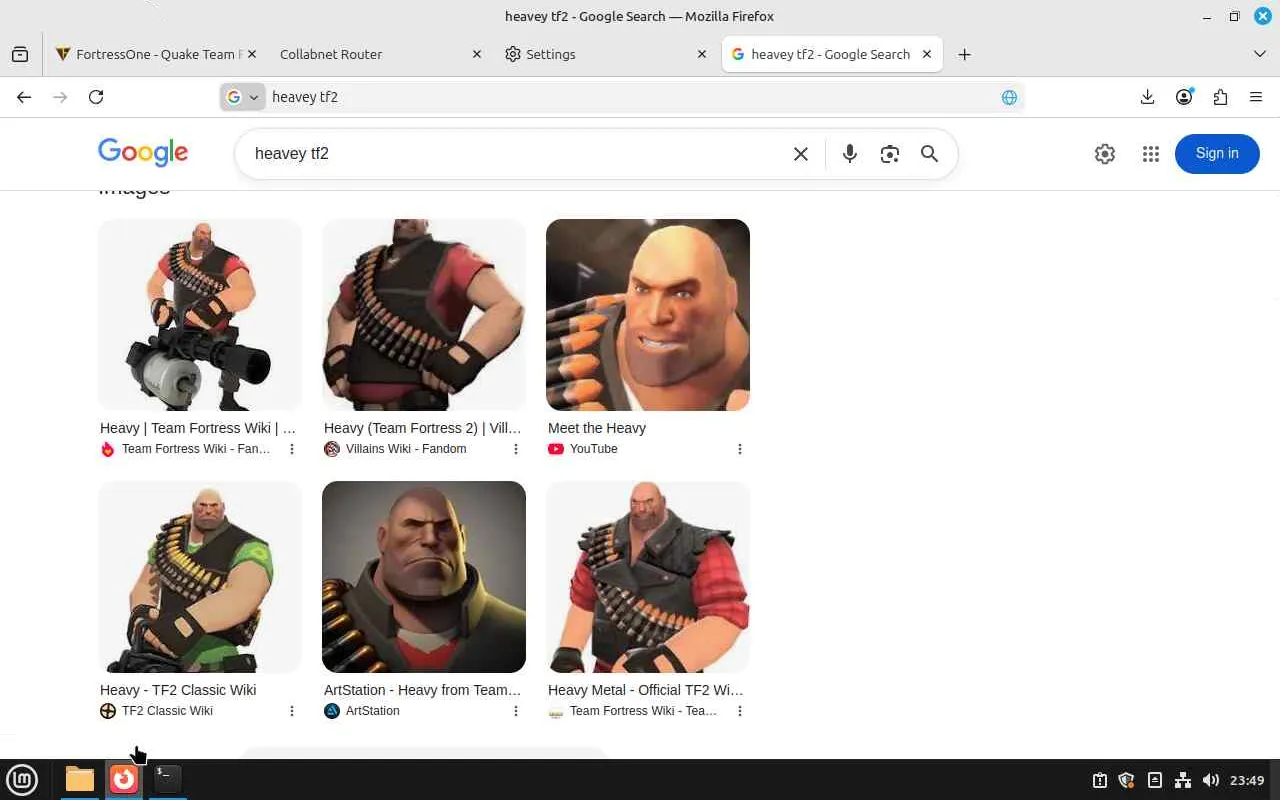Go back to the previous page
Viewport: 1280px width, 800px height.
(24, 97)
